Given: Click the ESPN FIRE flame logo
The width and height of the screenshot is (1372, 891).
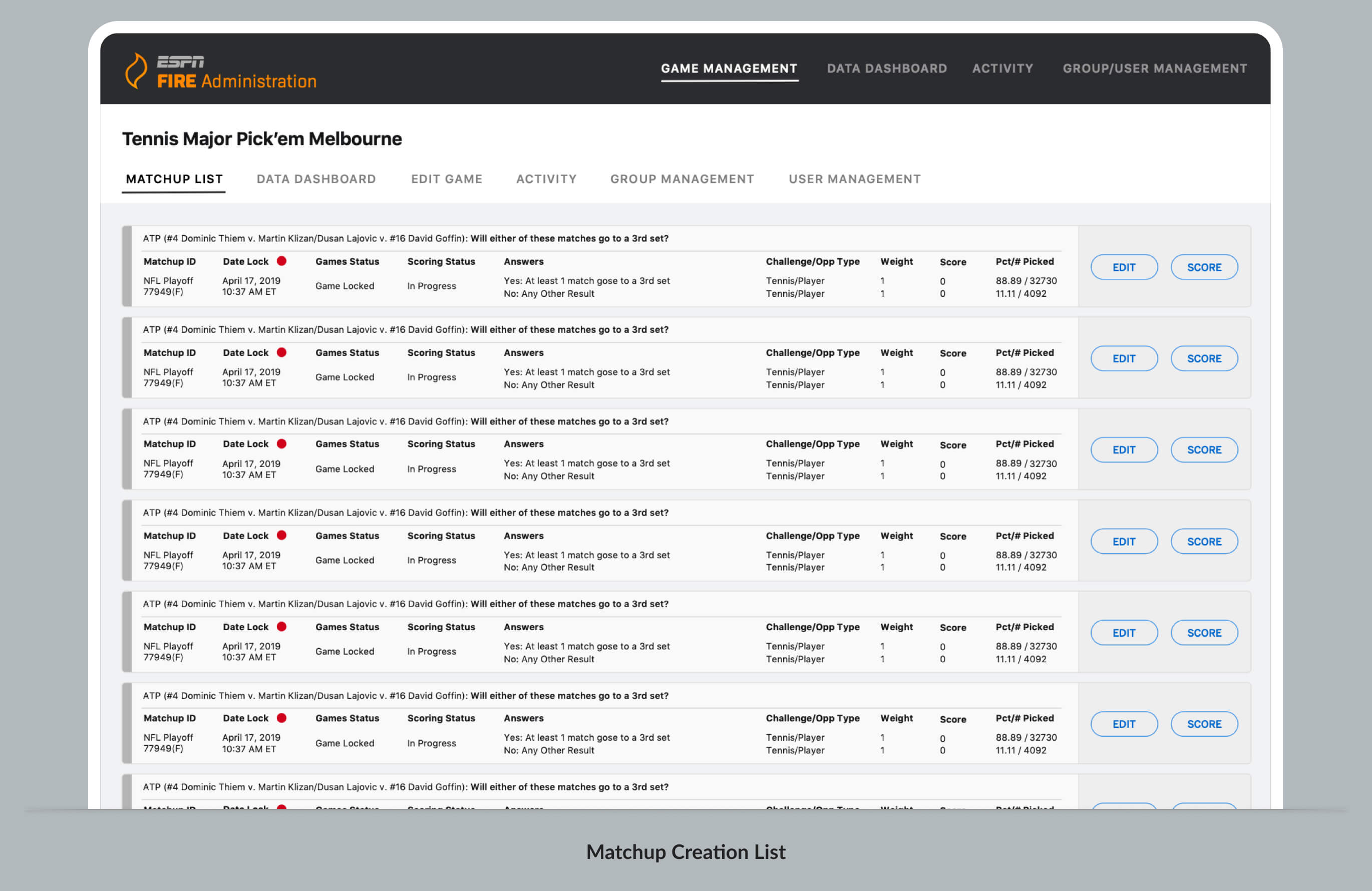Looking at the screenshot, I should click(136, 71).
